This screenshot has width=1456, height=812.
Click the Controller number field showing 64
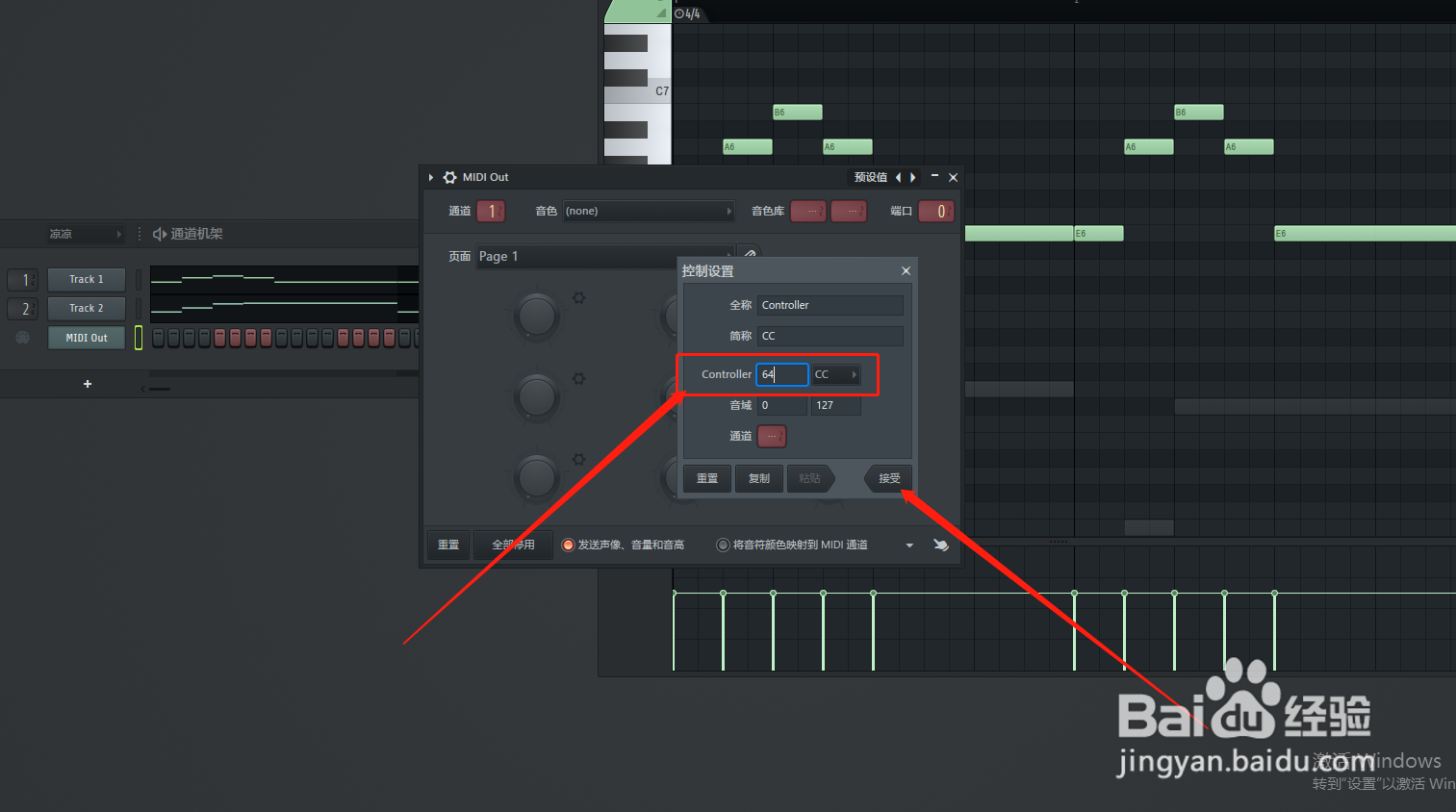pos(781,374)
